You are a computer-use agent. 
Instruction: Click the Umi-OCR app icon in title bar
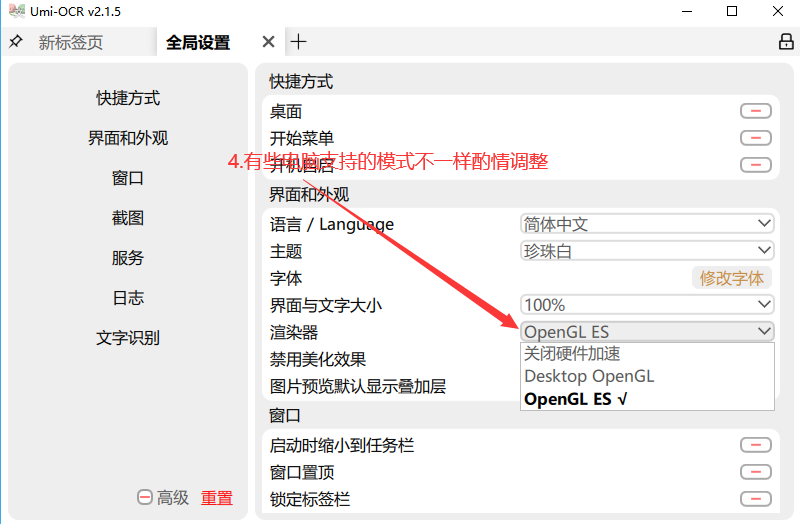(x=15, y=11)
